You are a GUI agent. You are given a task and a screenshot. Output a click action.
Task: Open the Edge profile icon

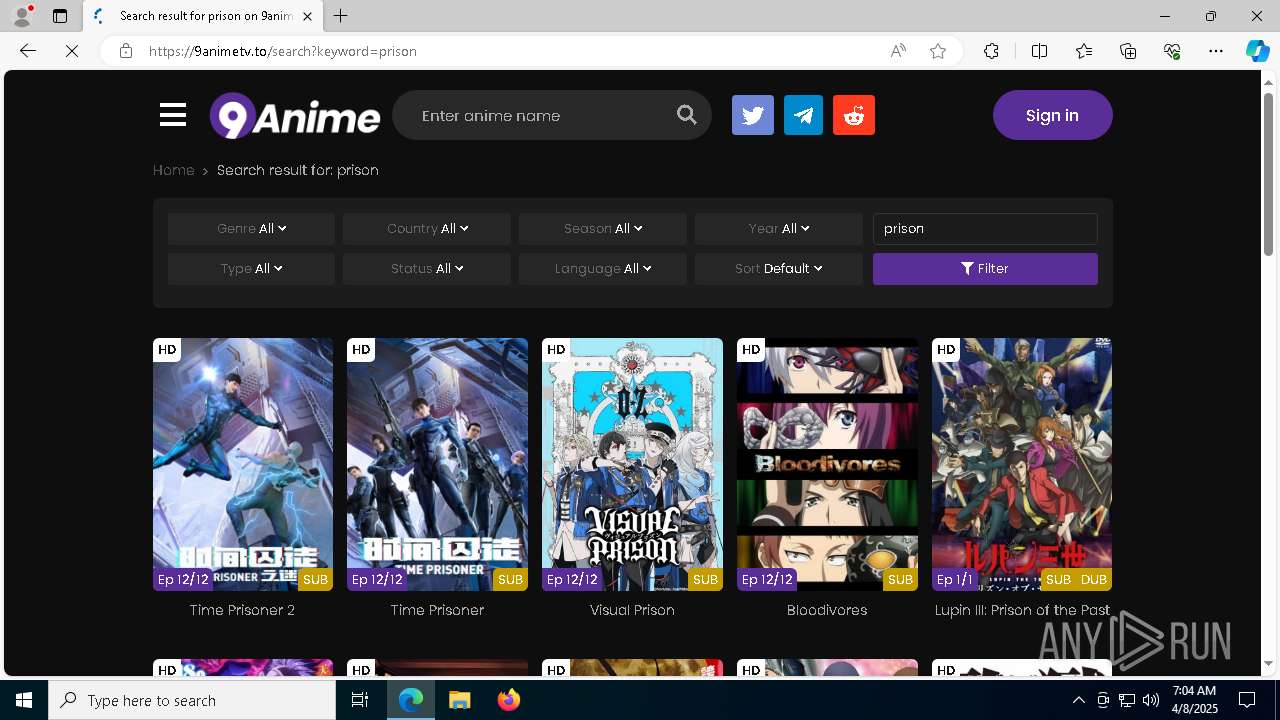[21, 16]
